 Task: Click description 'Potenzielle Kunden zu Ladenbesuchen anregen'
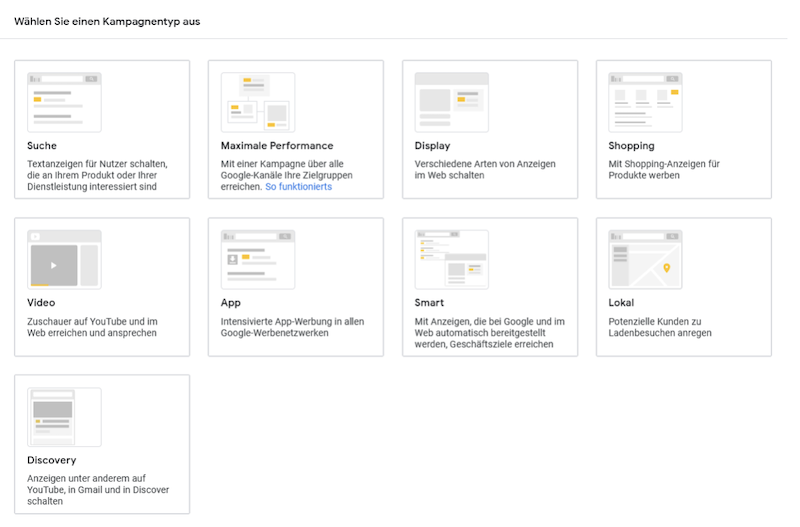[660, 327]
